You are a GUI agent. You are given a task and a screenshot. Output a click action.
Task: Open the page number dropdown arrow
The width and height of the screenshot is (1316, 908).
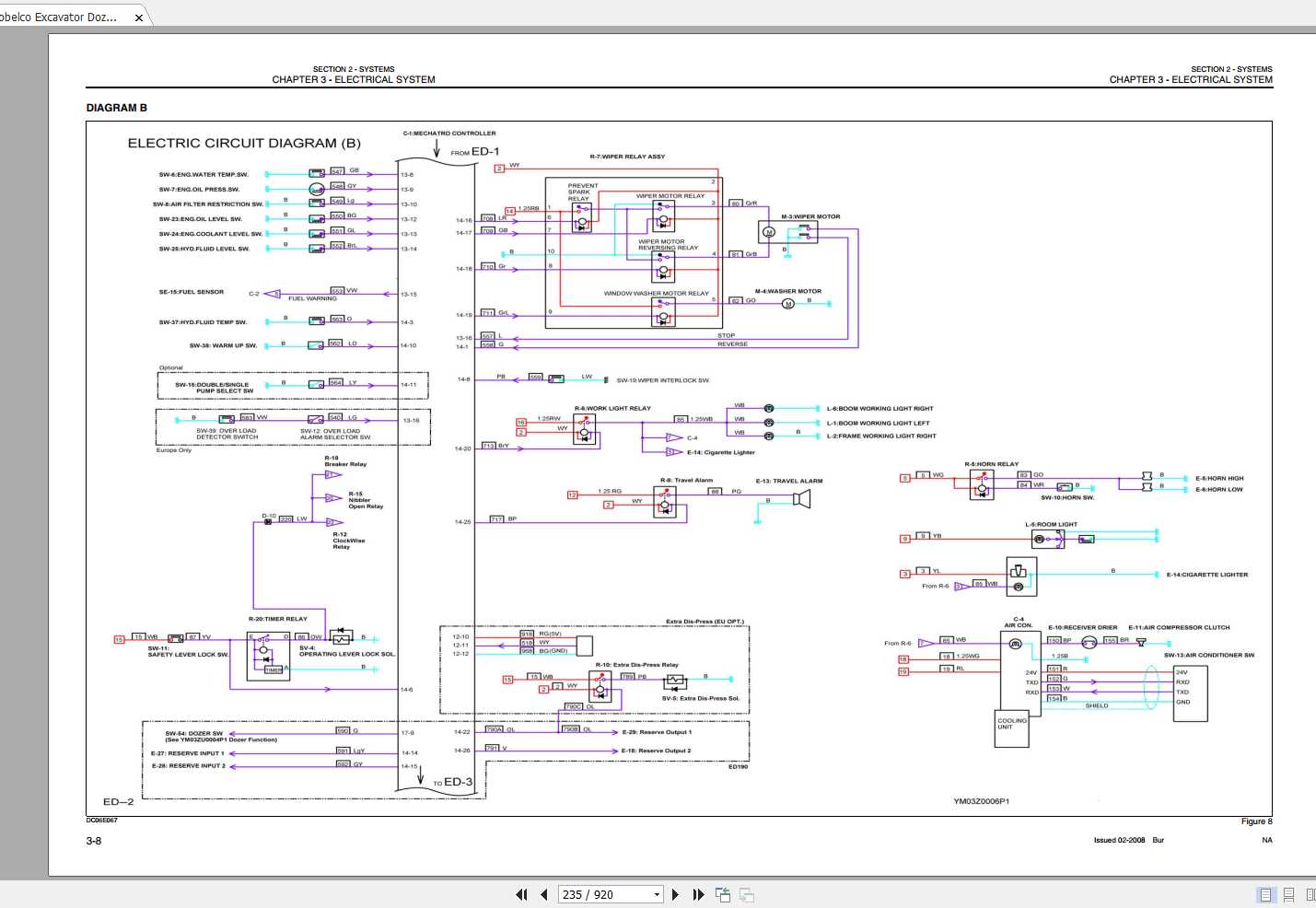[657, 894]
